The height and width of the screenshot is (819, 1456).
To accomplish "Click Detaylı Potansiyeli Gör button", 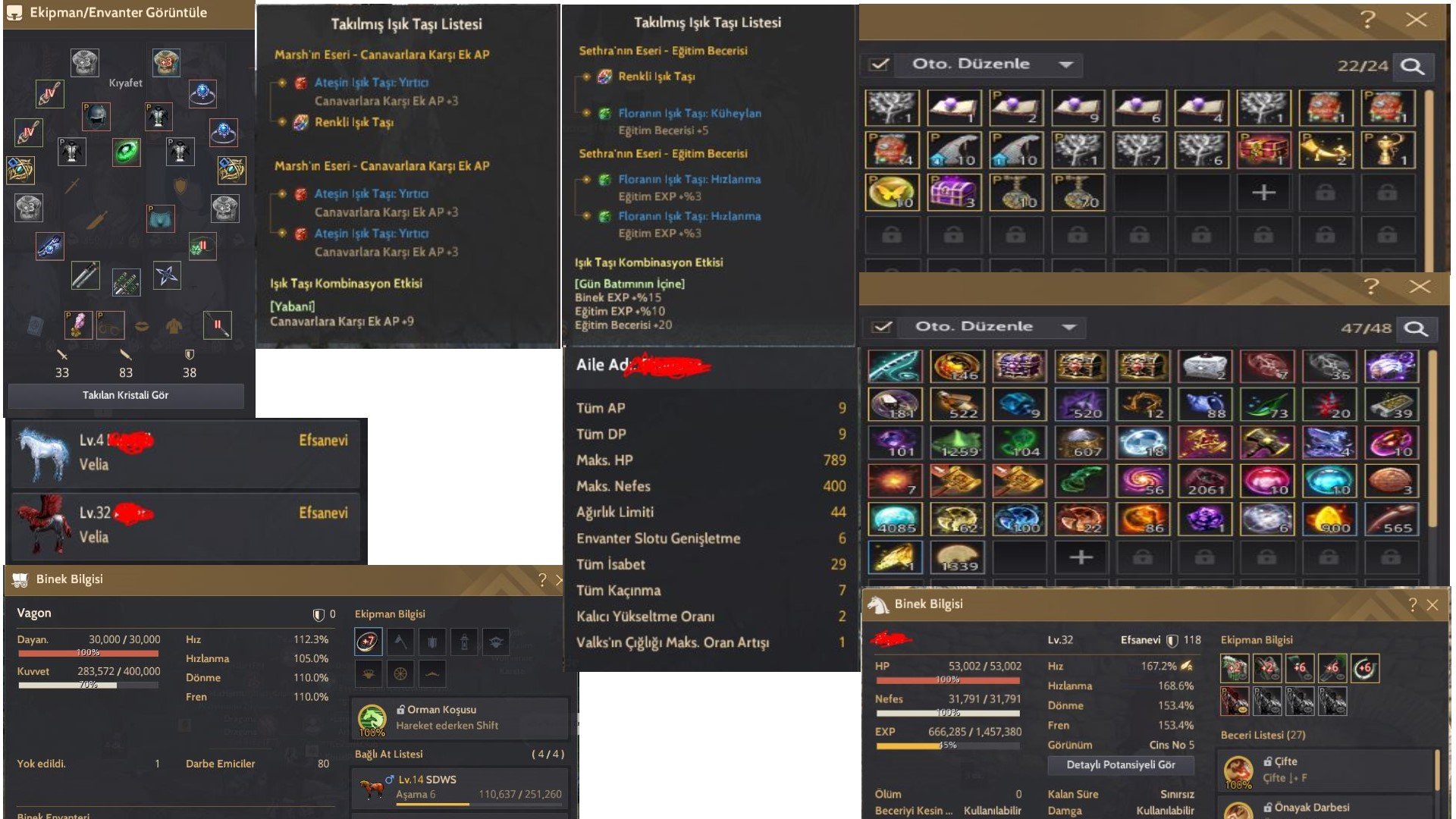I will (x=1121, y=764).
